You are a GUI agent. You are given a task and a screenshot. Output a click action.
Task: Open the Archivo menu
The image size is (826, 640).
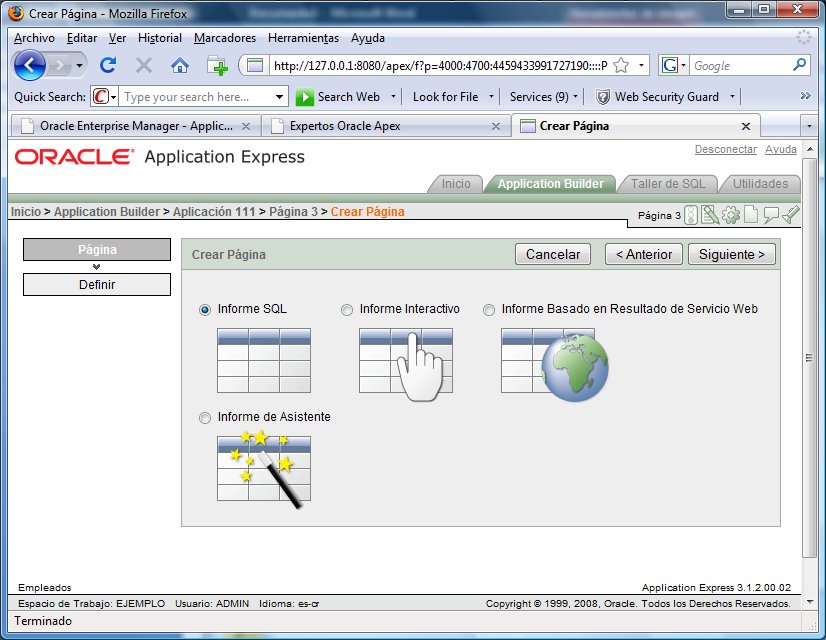coord(34,38)
